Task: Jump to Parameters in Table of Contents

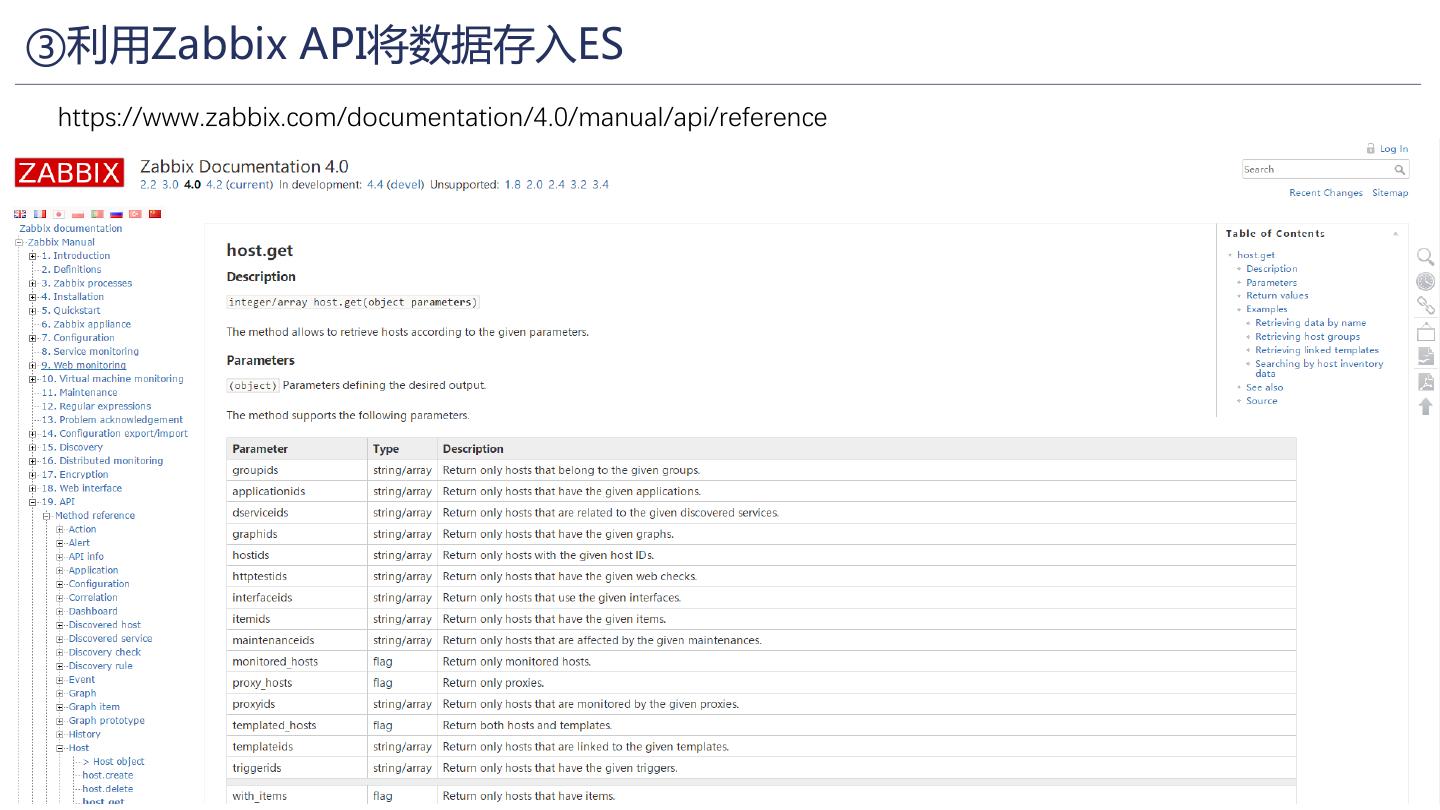Action: coord(1272,283)
